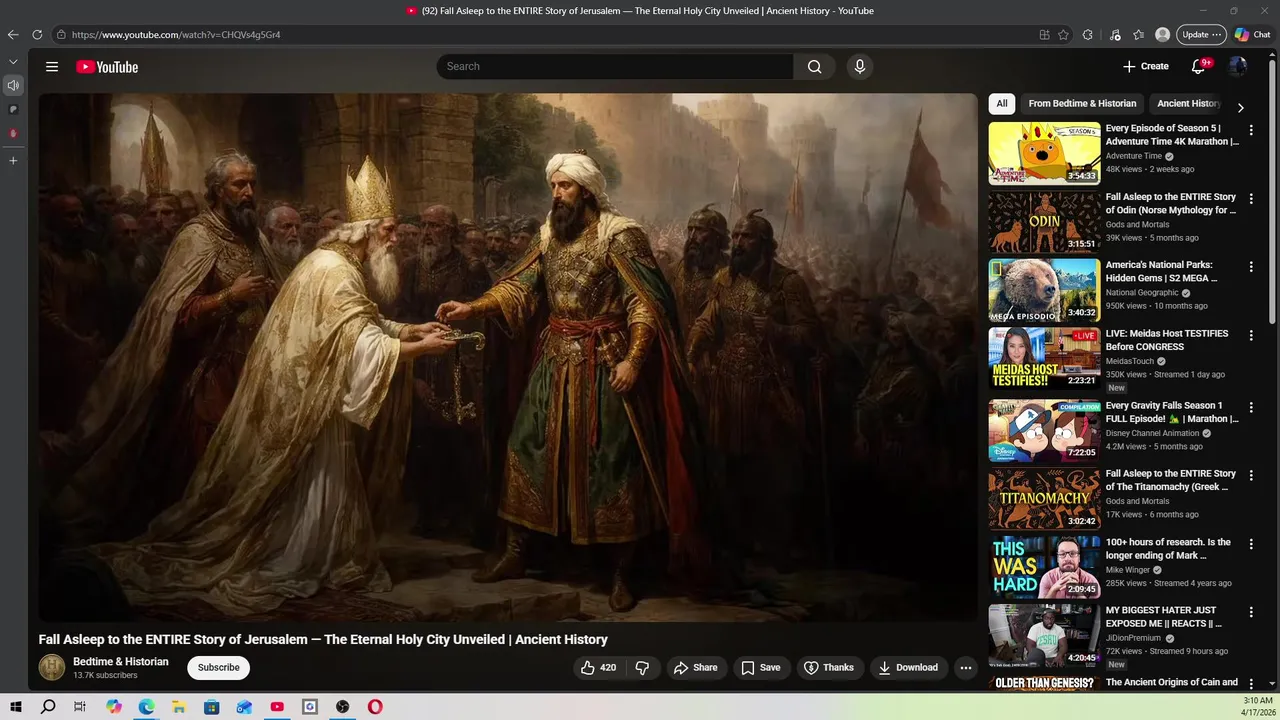
Task: Play the National Parks bear thumbnail
Action: [1044, 290]
